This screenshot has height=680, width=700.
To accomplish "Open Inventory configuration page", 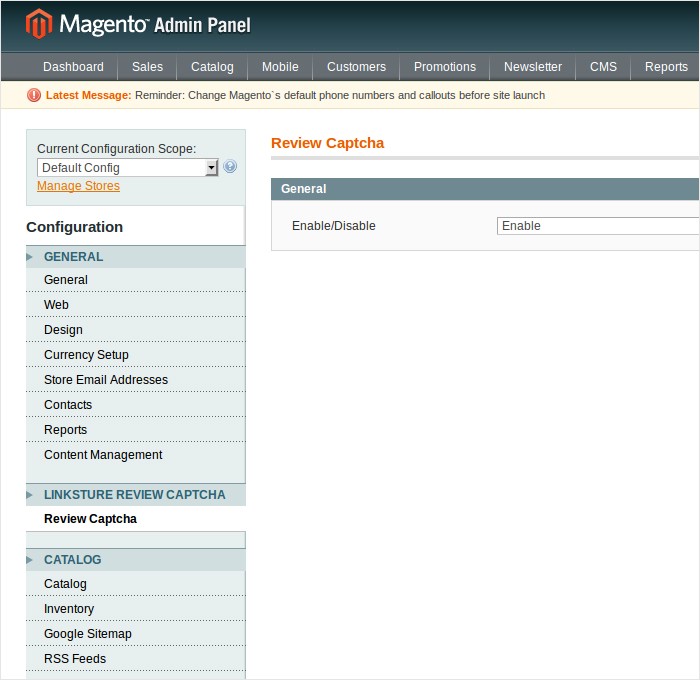I will tap(136, 609).
